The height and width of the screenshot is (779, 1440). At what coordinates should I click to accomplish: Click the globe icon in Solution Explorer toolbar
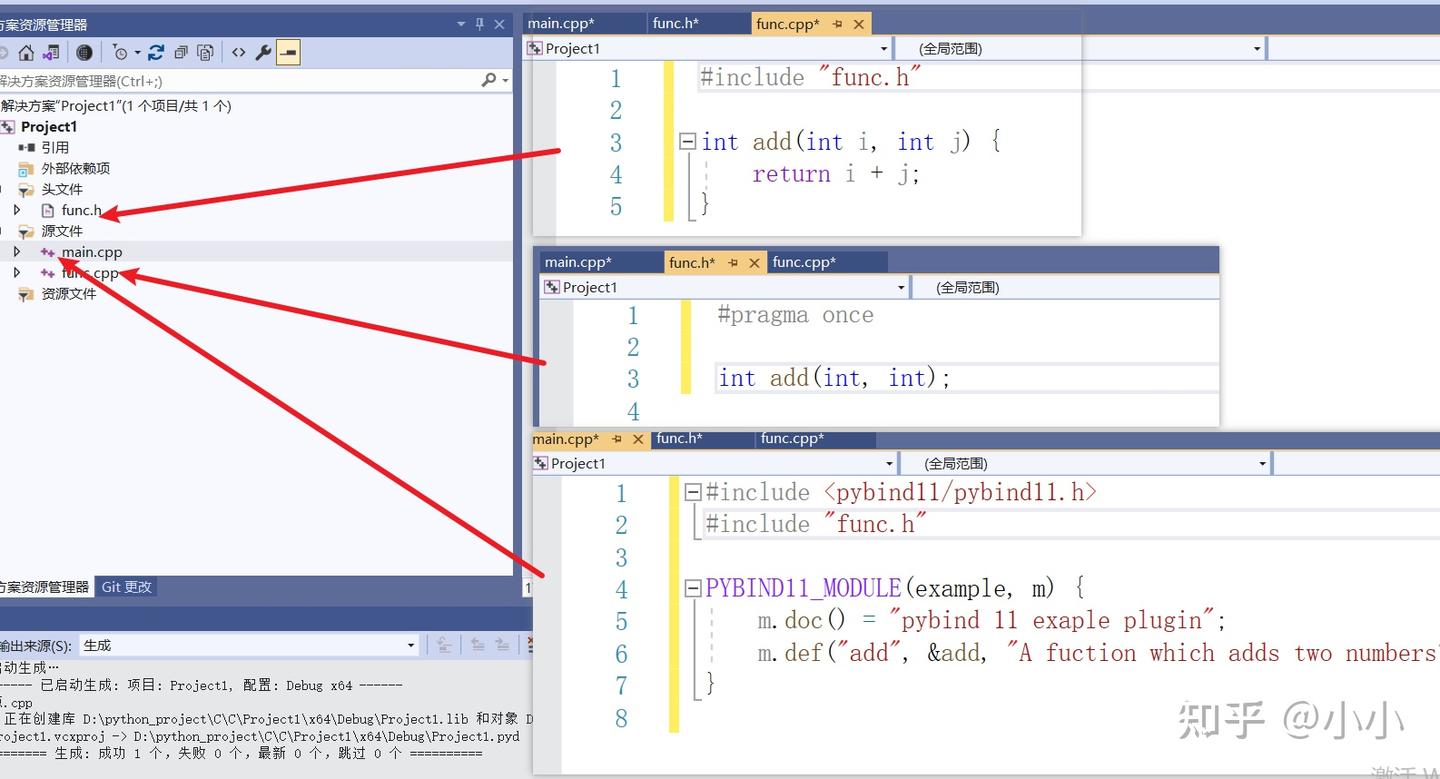pyautogui.click(x=84, y=53)
